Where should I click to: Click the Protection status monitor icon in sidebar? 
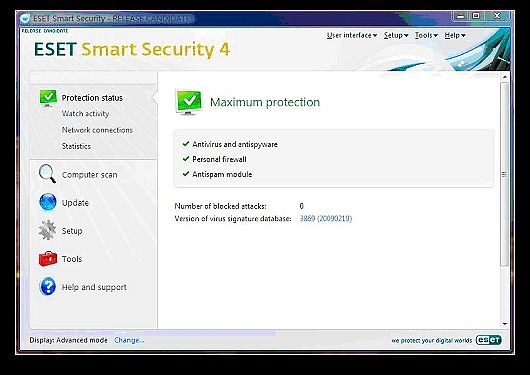click(48, 98)
